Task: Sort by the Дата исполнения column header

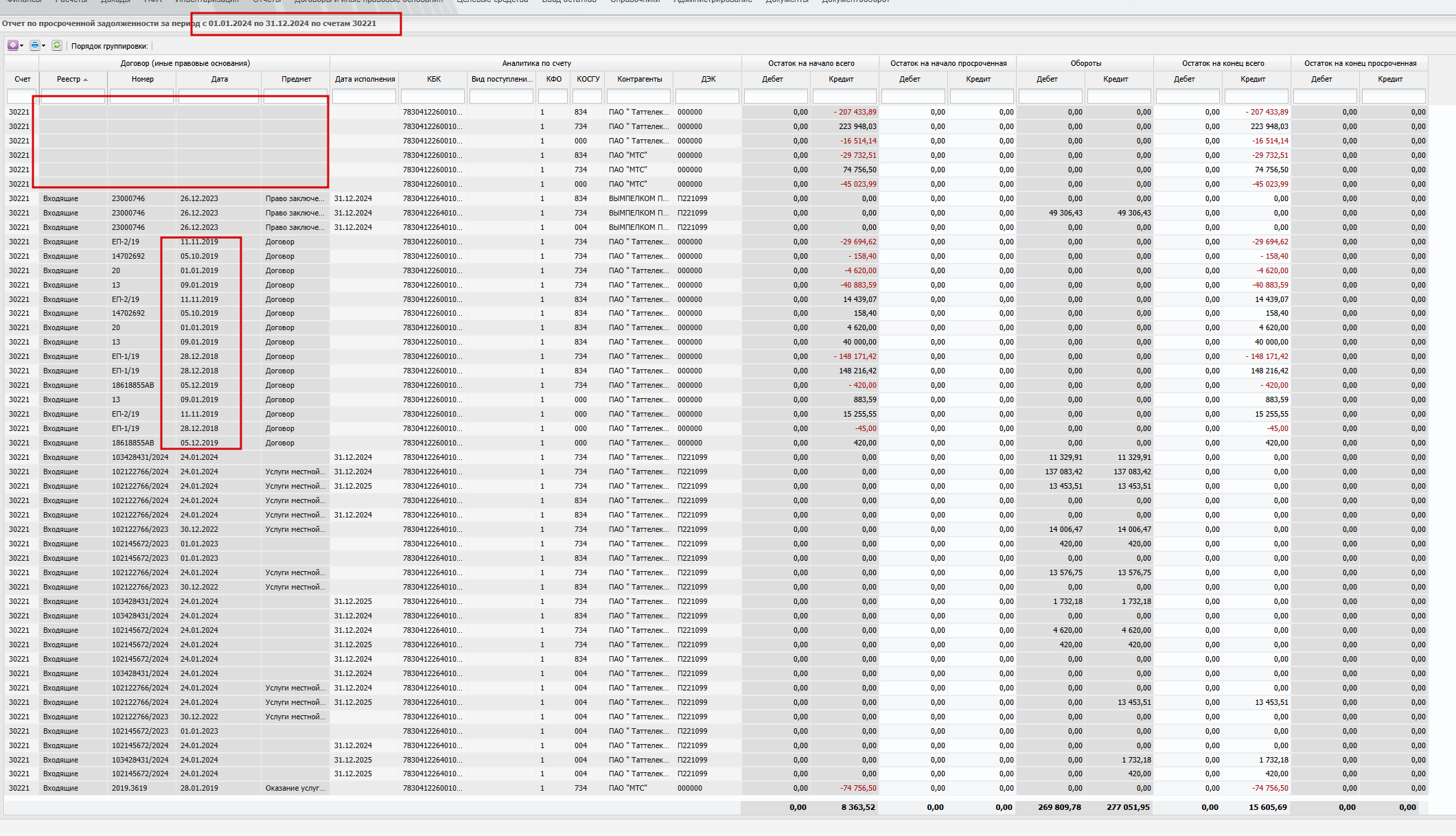Action: click(365, 79)
